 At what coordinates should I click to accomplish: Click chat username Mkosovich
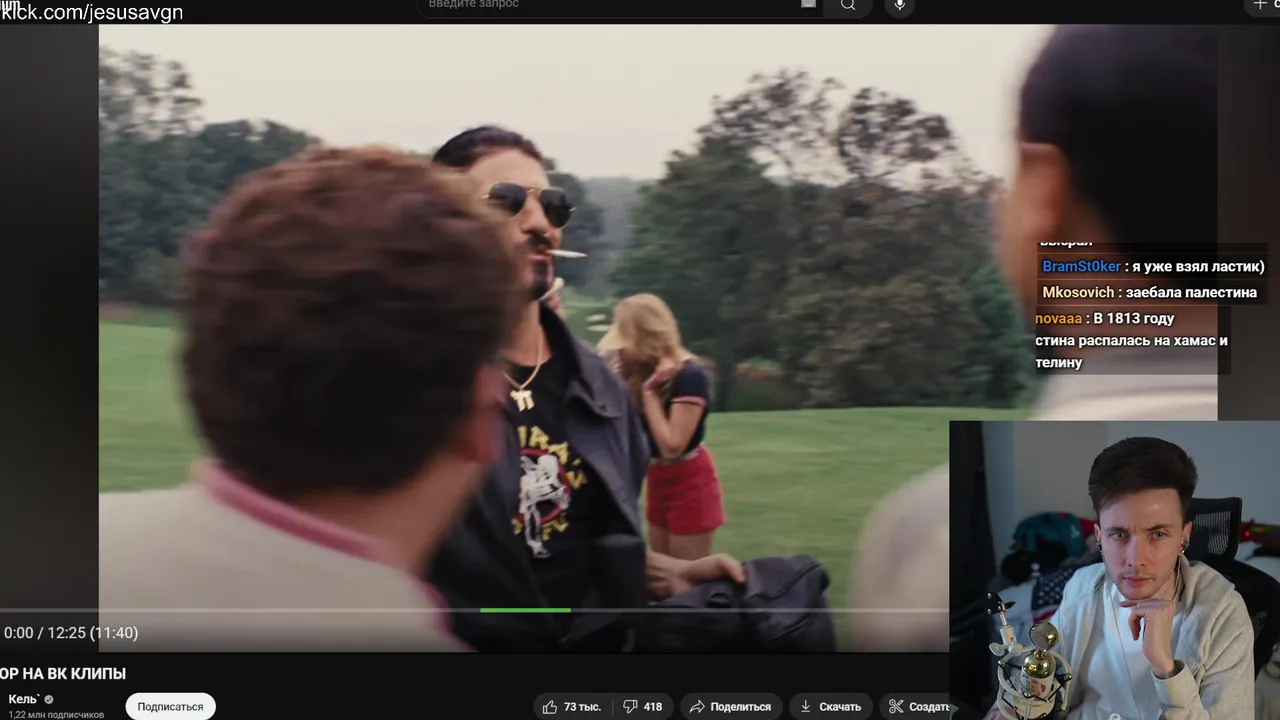click(1078, 292)
